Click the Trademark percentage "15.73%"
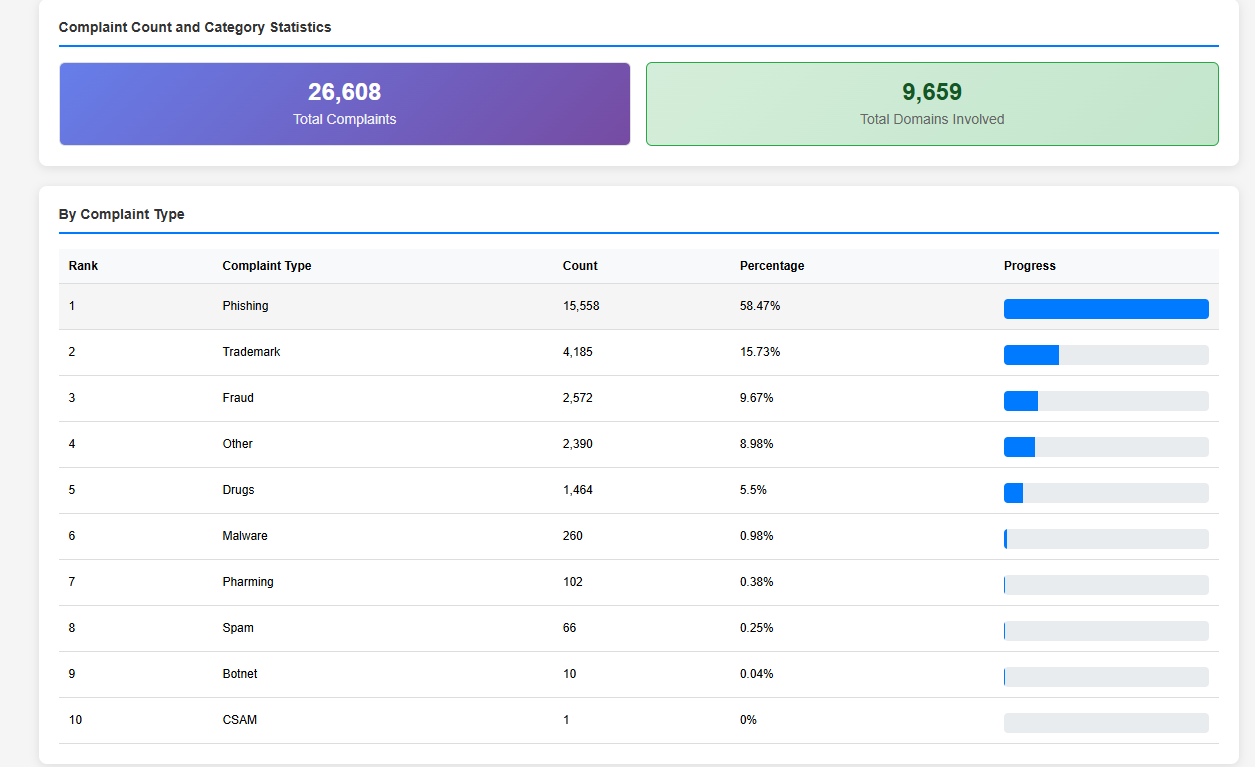The height and width of the screenshot is (767, 1255). (x=760, y=352)
